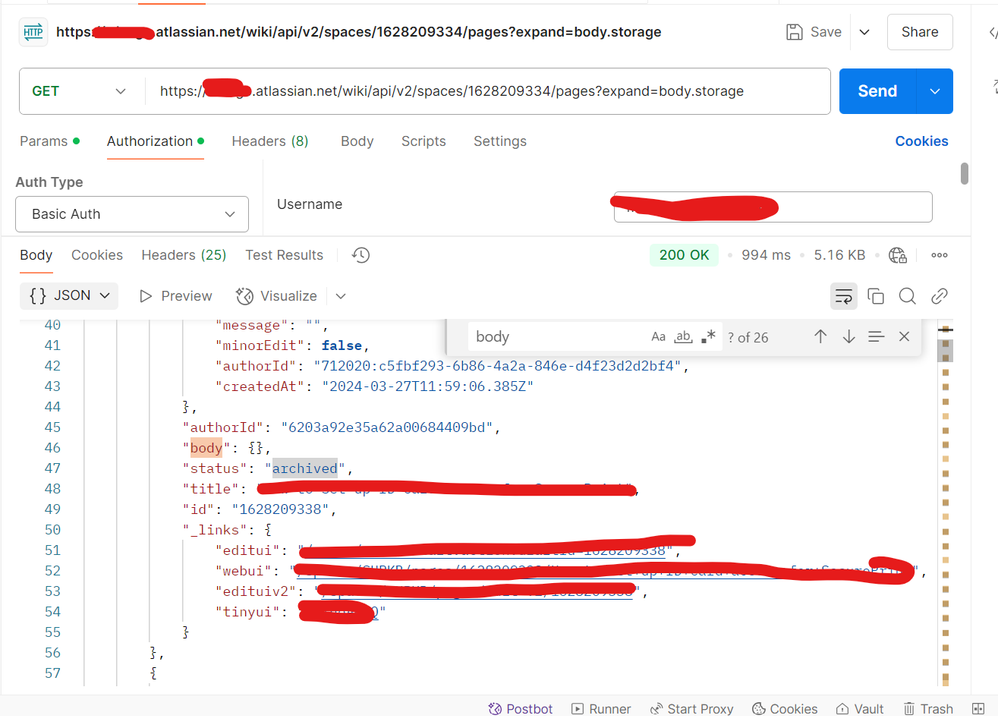
Task: Click the '? of 26' match counter
Action: 748,337
